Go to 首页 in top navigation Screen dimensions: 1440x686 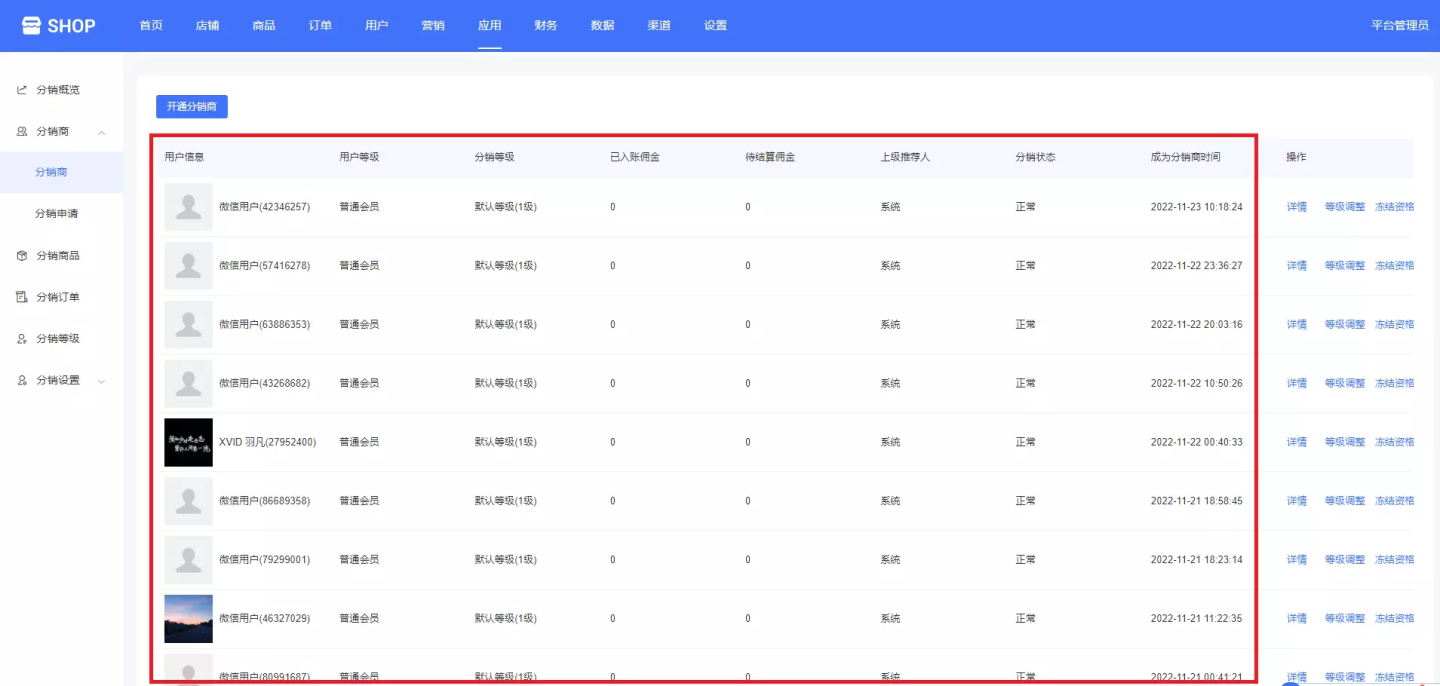tap(151, 26)
